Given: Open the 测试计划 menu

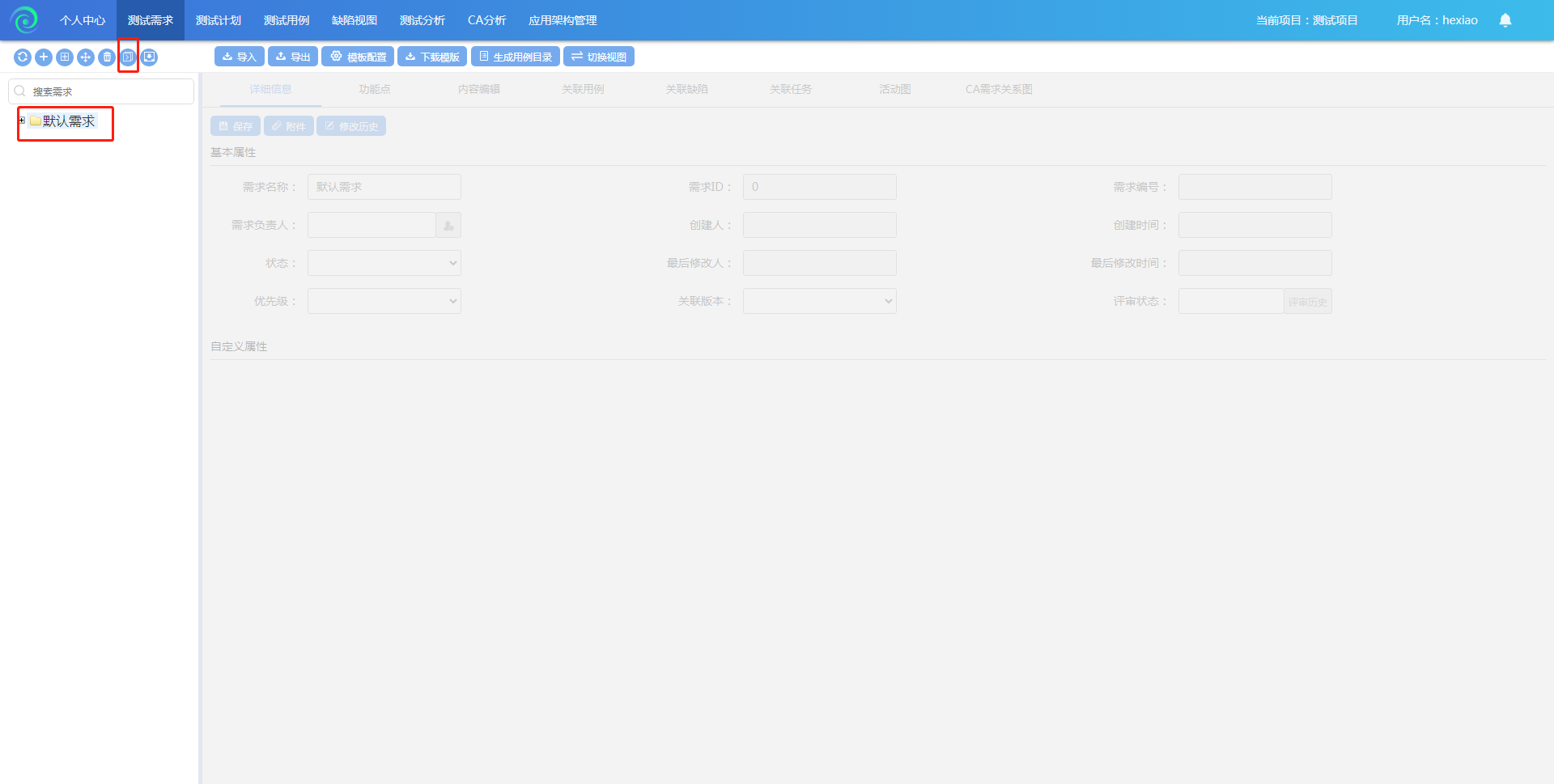Looking at the screenshot, I should tap(219, 20).
